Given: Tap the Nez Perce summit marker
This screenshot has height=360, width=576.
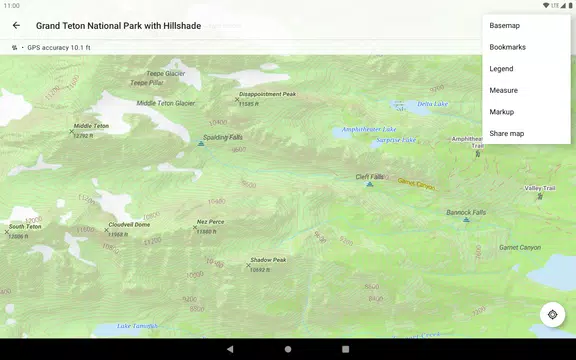Looking at the screenshot, I should tap(195, 227).
